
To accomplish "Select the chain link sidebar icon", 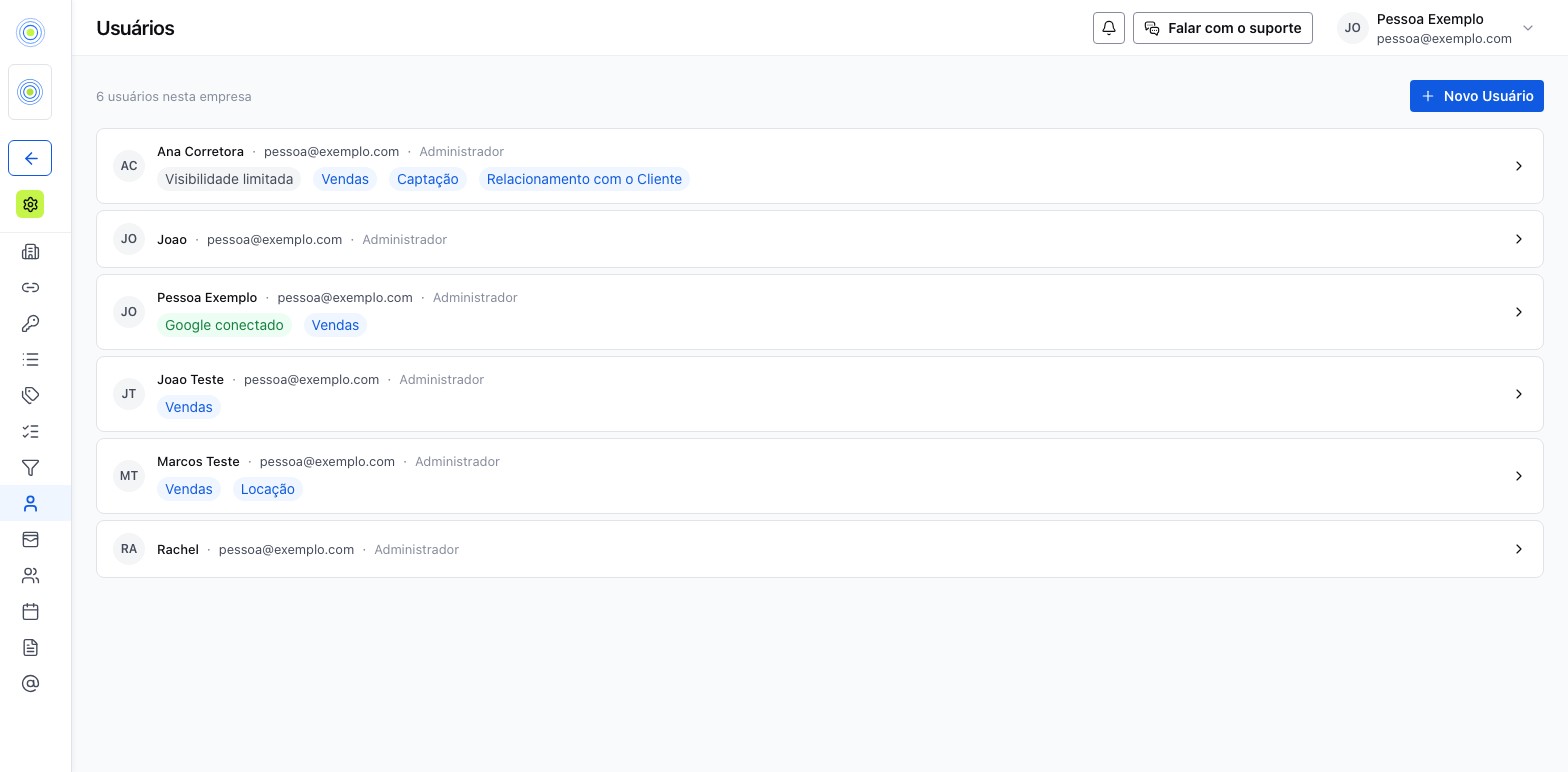I will pos(30,288).
